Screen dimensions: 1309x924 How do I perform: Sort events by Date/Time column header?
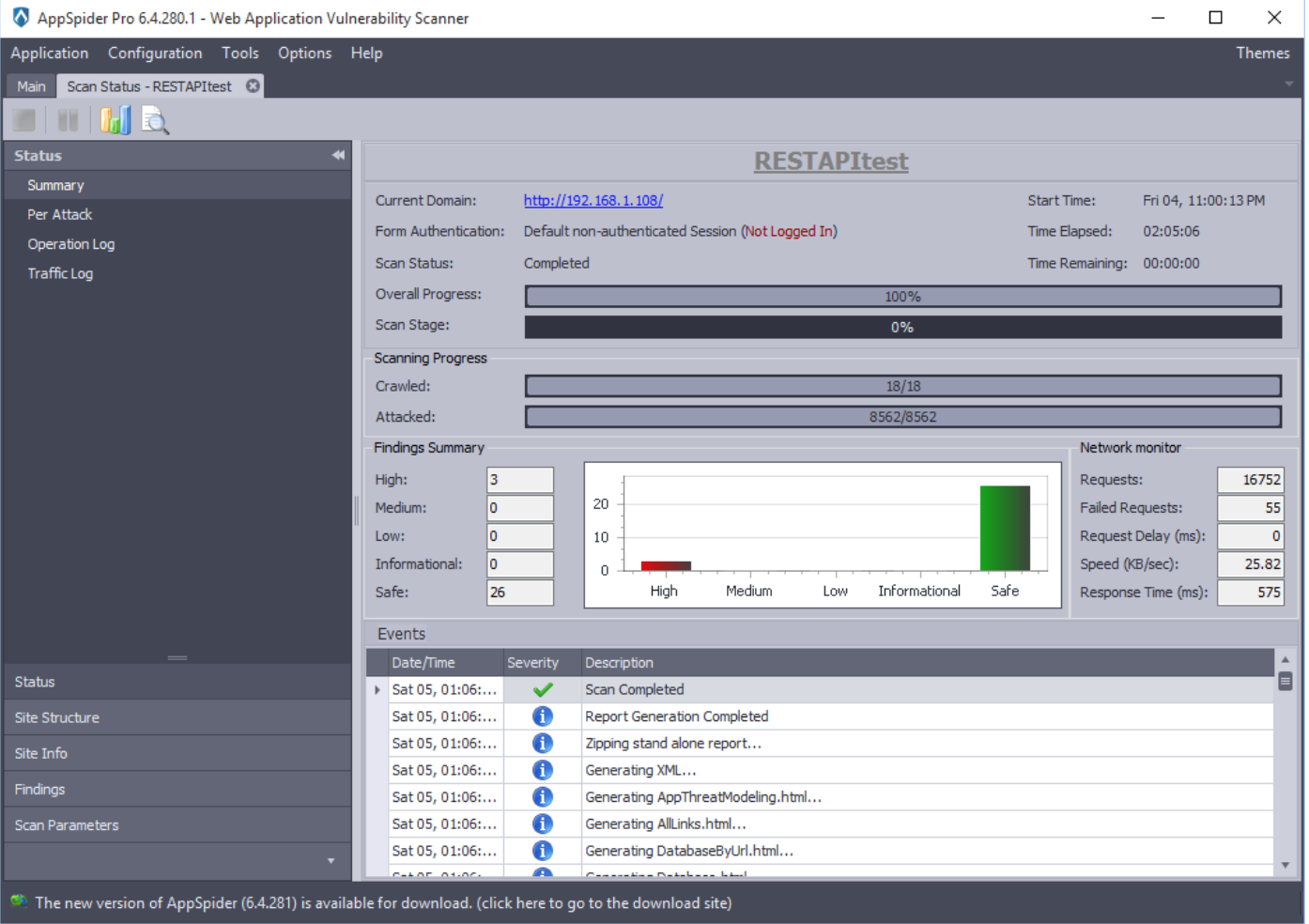click(x=444, y=663)
